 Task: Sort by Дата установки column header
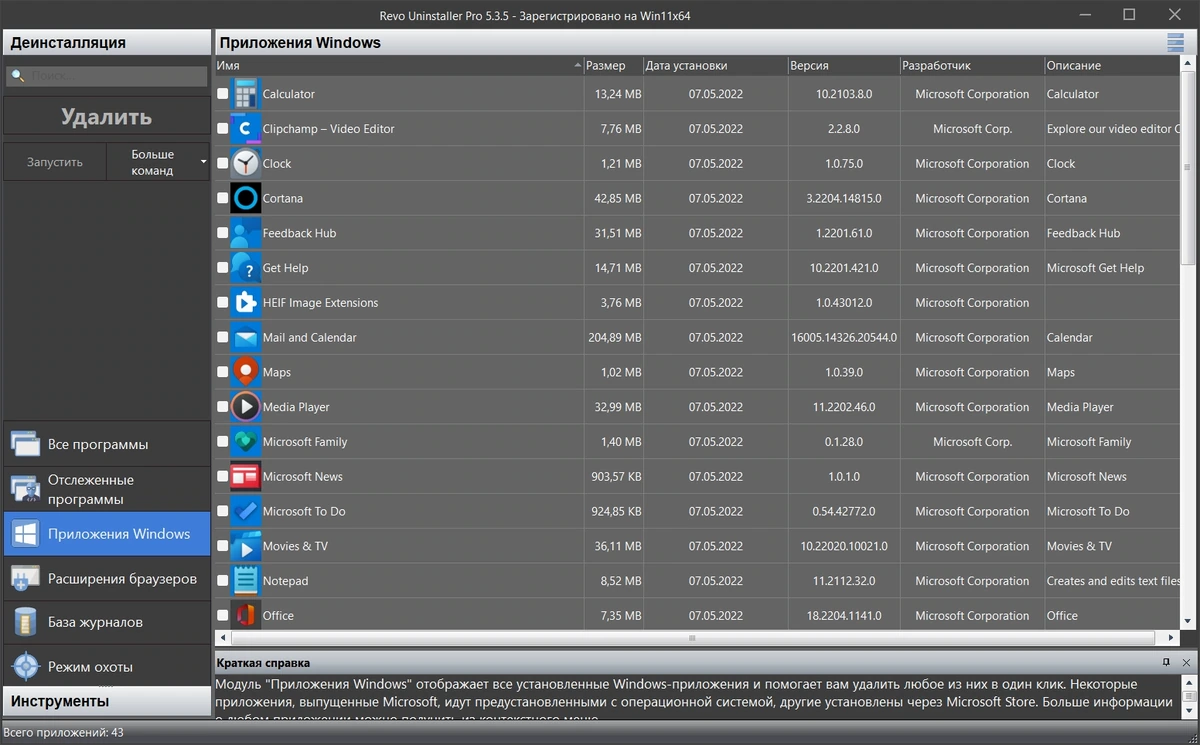point(715,65)
